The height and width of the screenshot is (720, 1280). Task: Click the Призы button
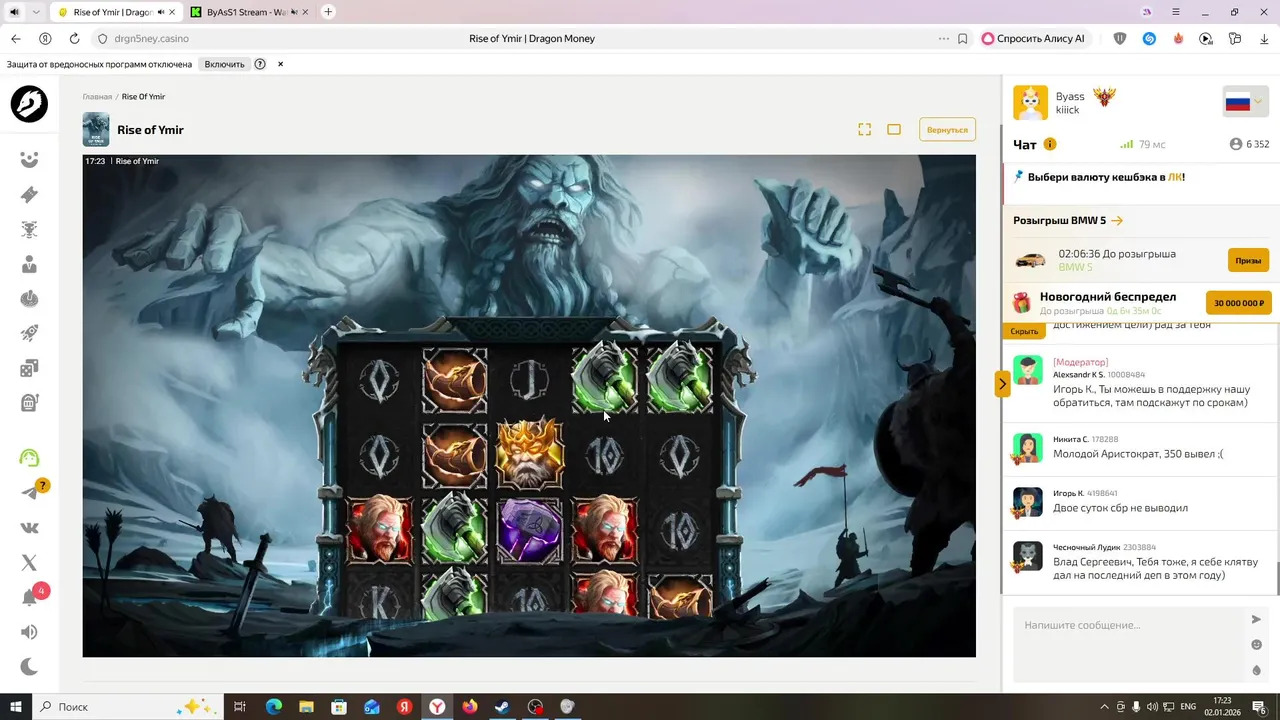tap(1248, 260)
